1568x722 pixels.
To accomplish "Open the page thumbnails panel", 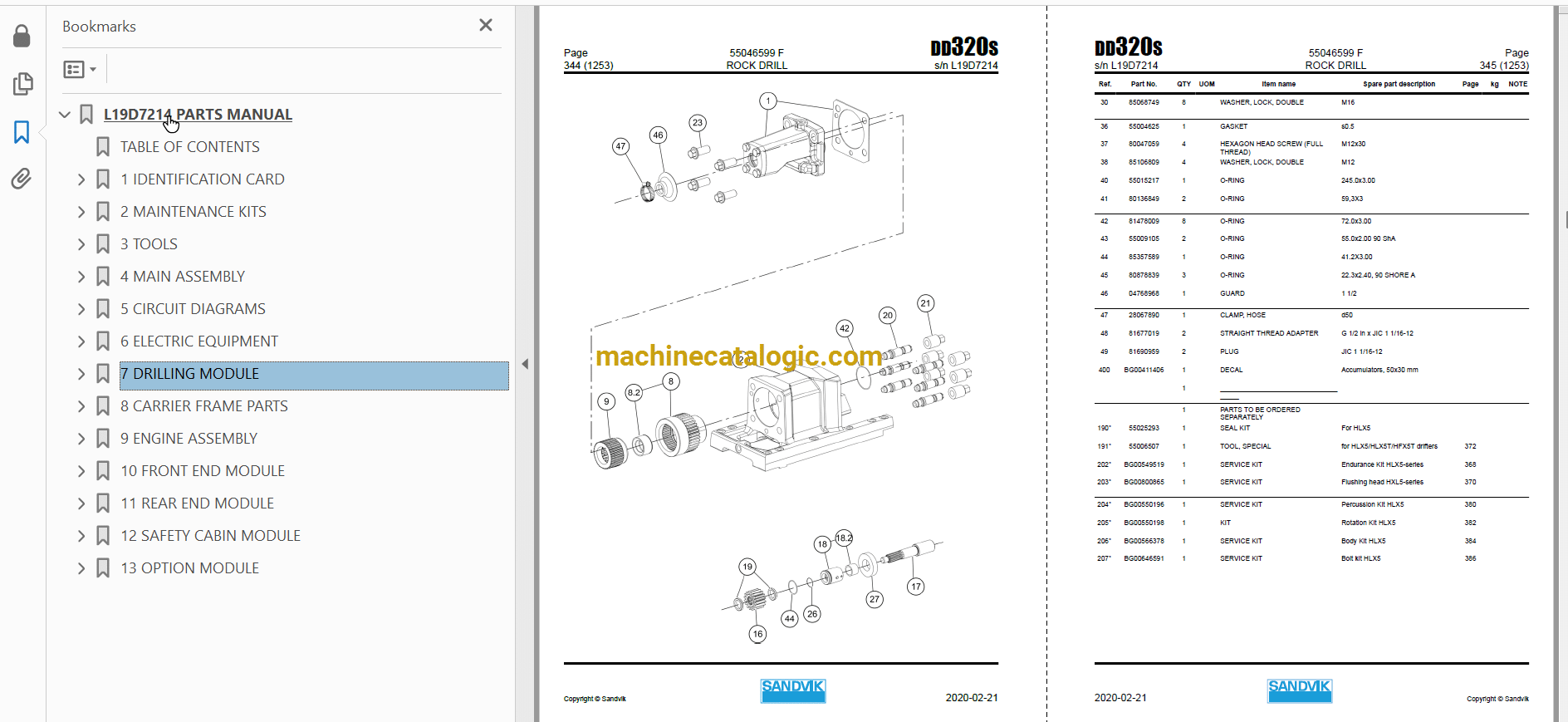I will pos(22,83).
